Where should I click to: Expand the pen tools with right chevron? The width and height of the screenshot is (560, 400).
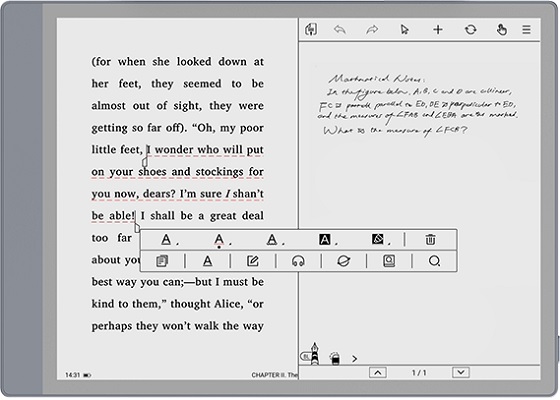point(354,359)
